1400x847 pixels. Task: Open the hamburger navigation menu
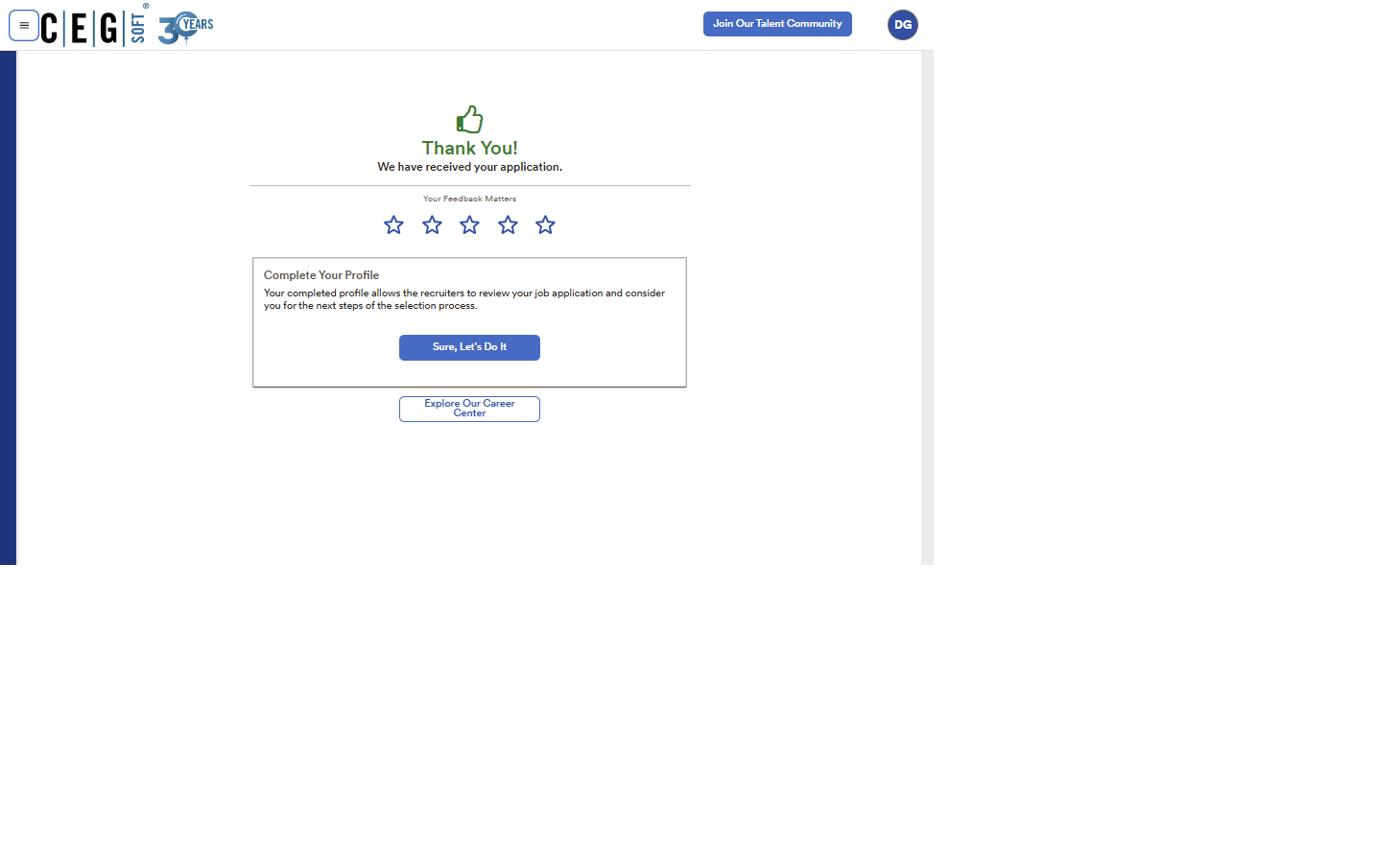click(x=24, y=26)
